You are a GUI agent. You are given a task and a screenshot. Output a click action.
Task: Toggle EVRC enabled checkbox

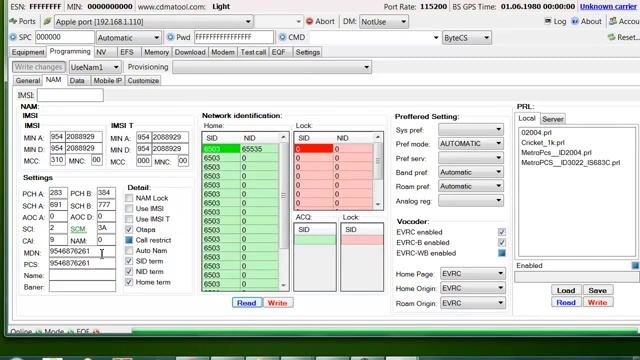click(502, 232)
